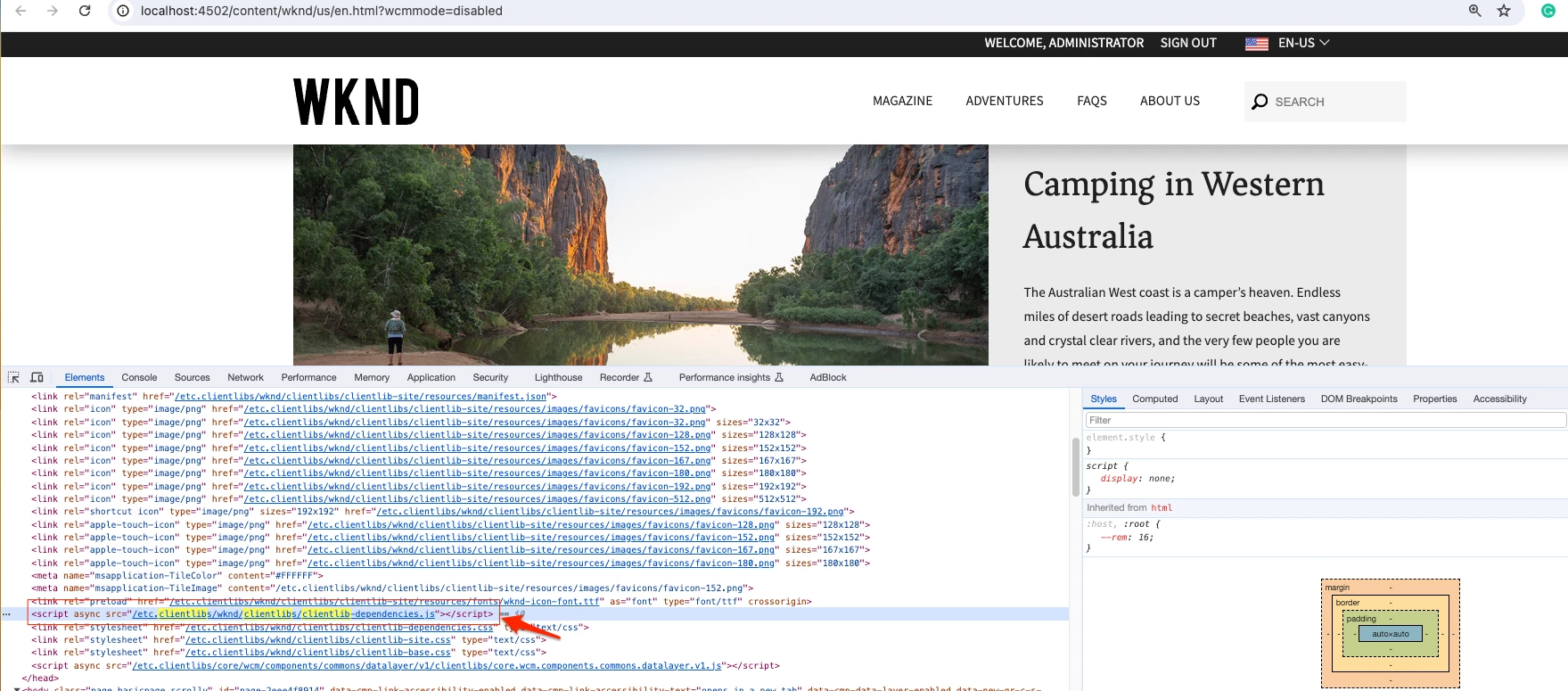Click the Camping hero image
This screenshot has height=691, width=1568.
click(x=641, y=255)
